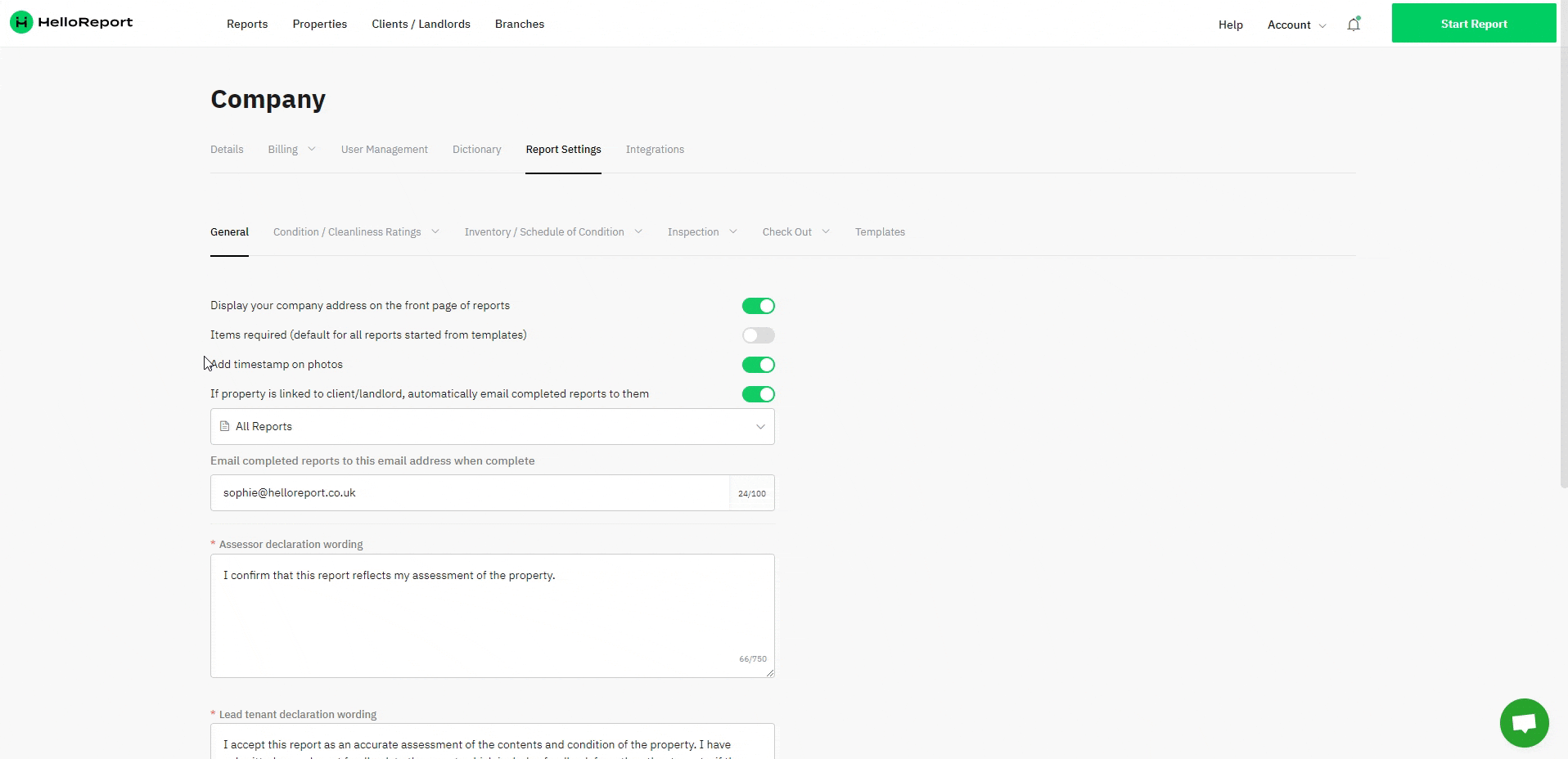
Task: Expand the Check Out submenu
Action: (x=796, y=232)
